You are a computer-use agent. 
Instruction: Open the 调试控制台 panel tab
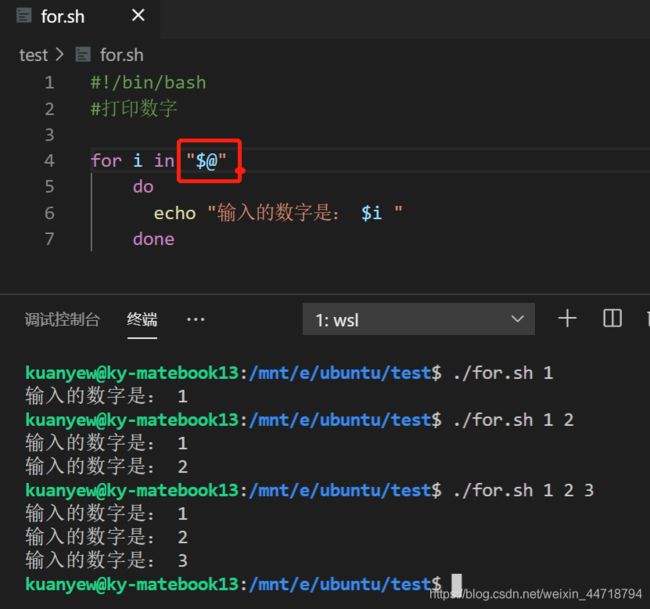coord(62,320)
